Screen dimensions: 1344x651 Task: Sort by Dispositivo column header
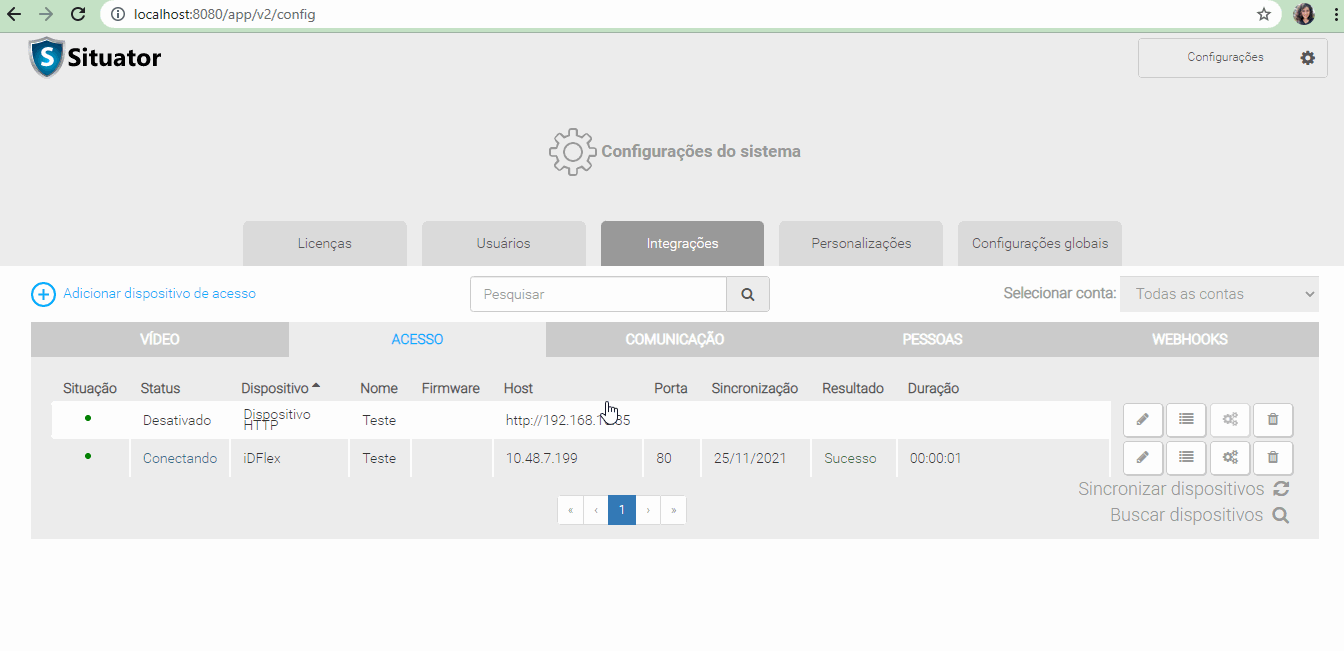pyautogui.click(x=275, y=388)
